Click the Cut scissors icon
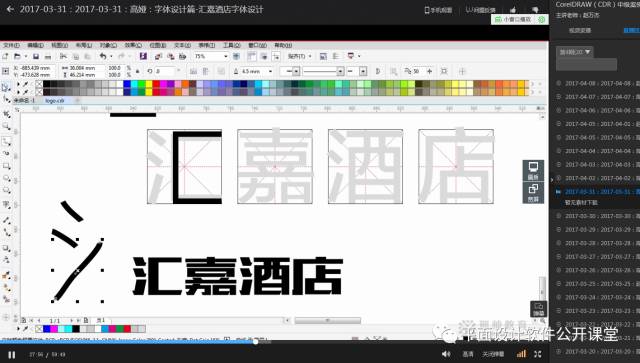Image resolution: width=640 pixels, height=363 pixels. (63, 56)
